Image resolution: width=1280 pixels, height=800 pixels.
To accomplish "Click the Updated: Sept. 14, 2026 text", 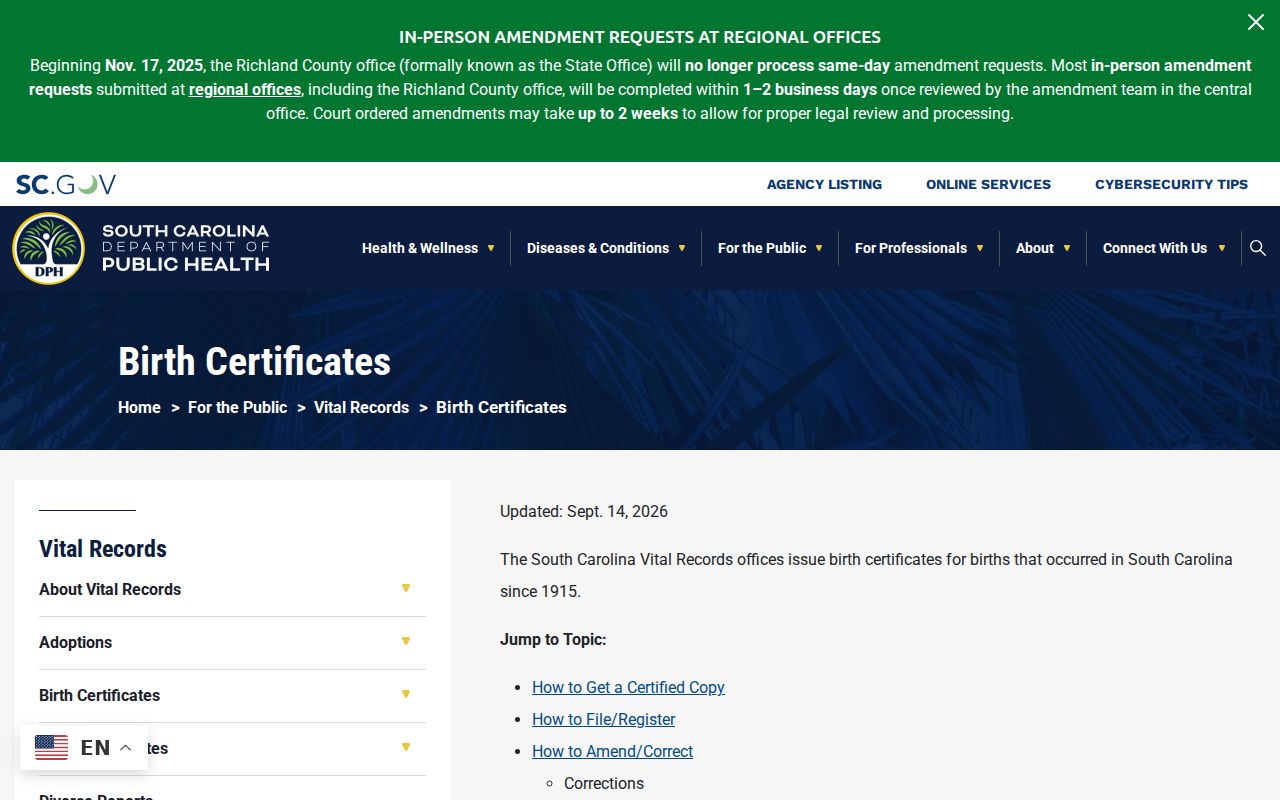I will (x=584, y=511).
